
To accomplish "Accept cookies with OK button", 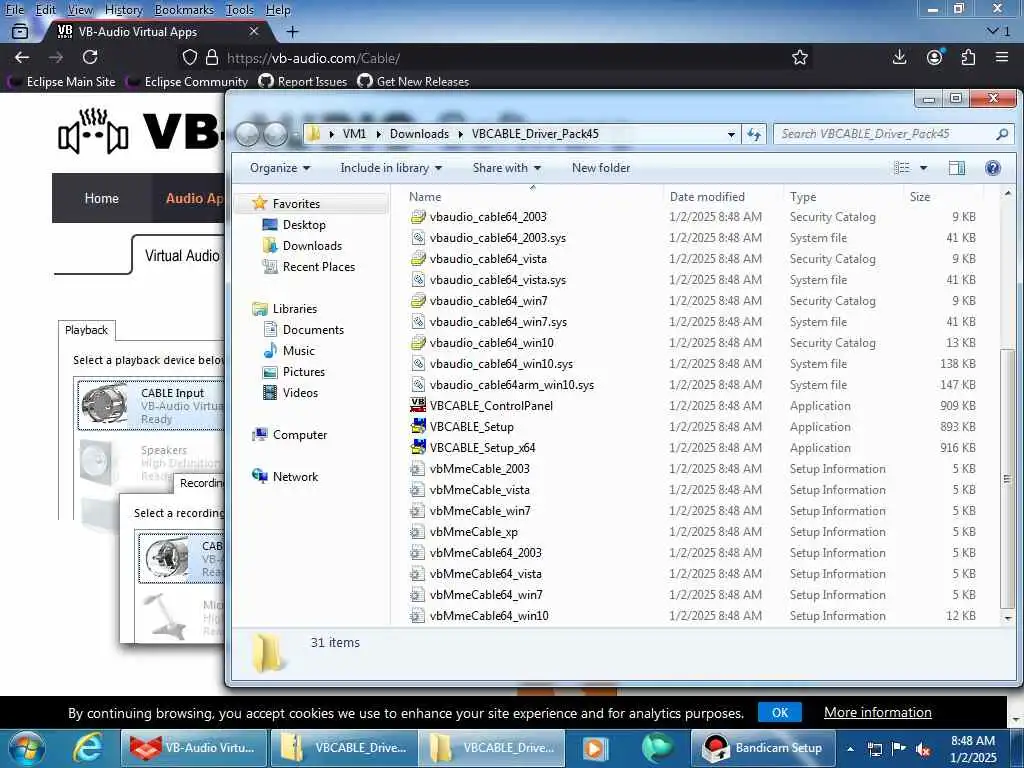I will [x=780, y=712].
